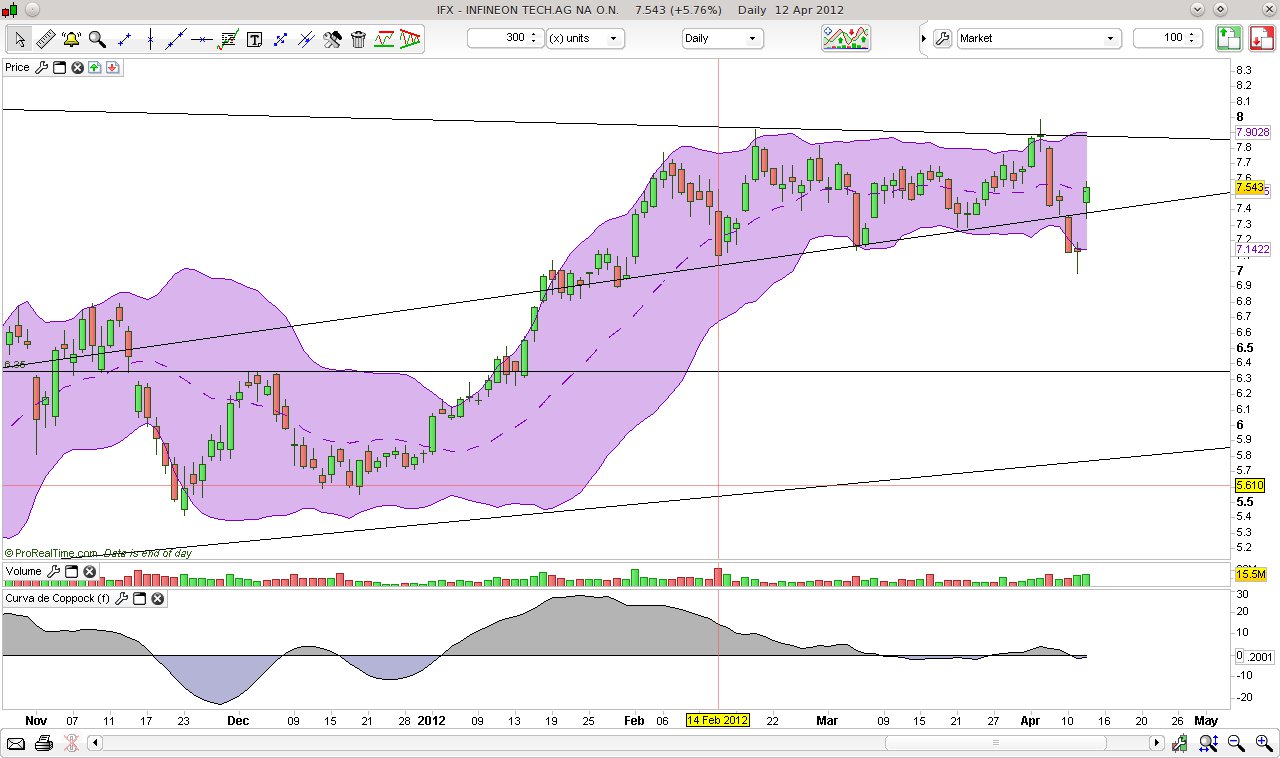Activate the ruler measurement tool
Screen dimensions: 1280x758
click(45, 38)
